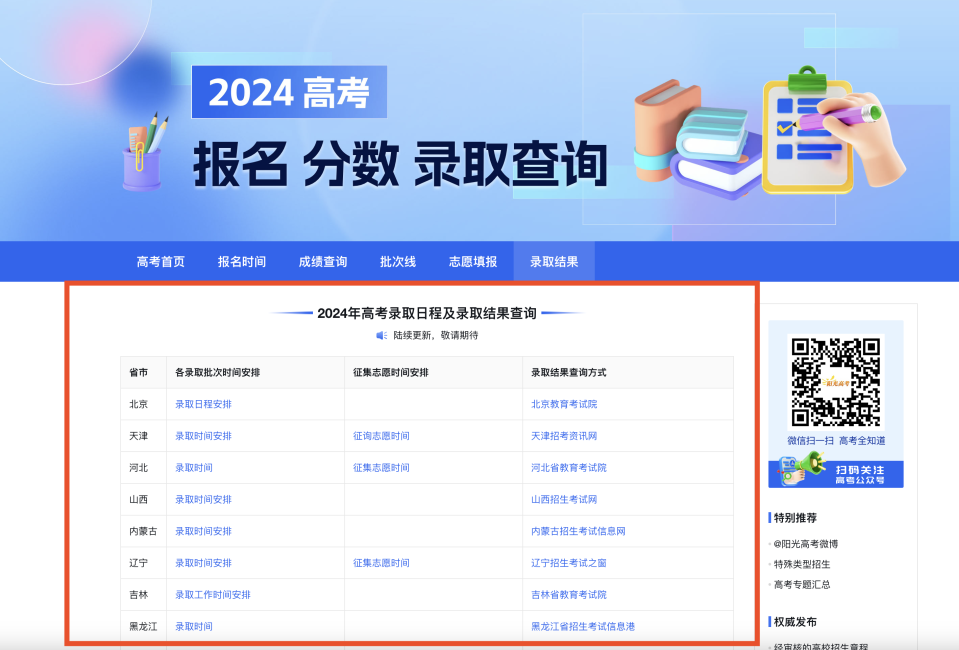Open 北京教育考试院 result link
The height and width of the screenshot is (650, 959).
(x=565, y=403)
